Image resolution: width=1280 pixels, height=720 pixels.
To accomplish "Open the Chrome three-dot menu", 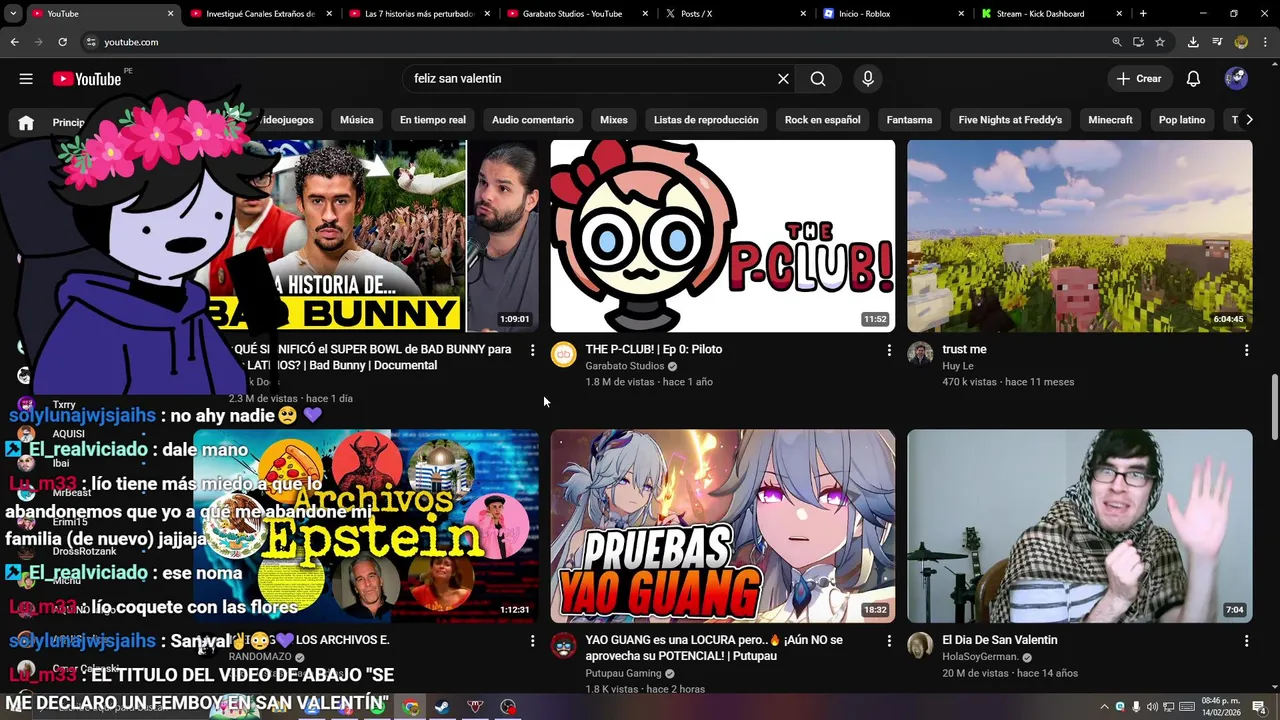I will tap(1265, 42).
